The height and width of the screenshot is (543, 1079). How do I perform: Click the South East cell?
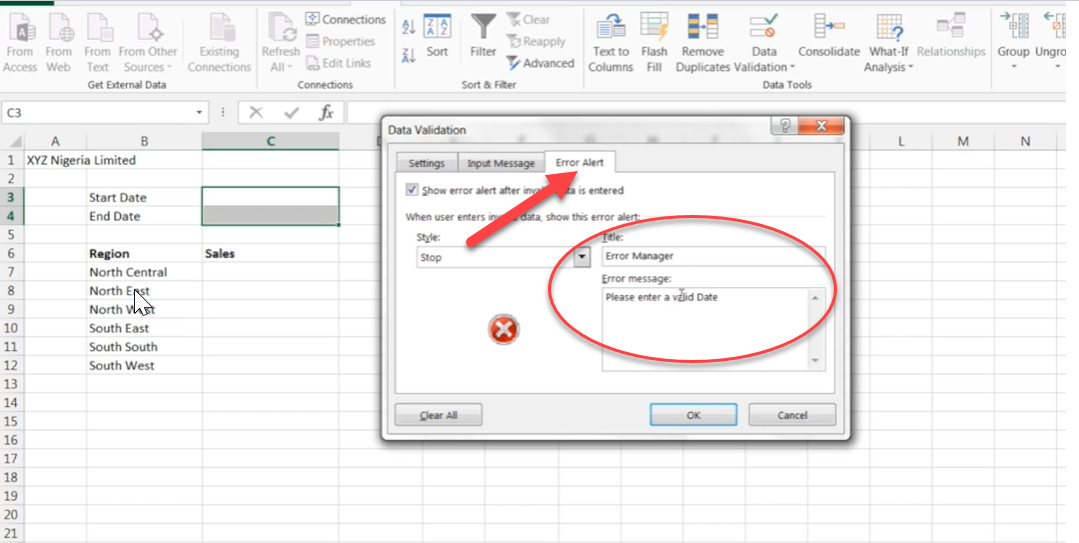(x=144, y=328)
